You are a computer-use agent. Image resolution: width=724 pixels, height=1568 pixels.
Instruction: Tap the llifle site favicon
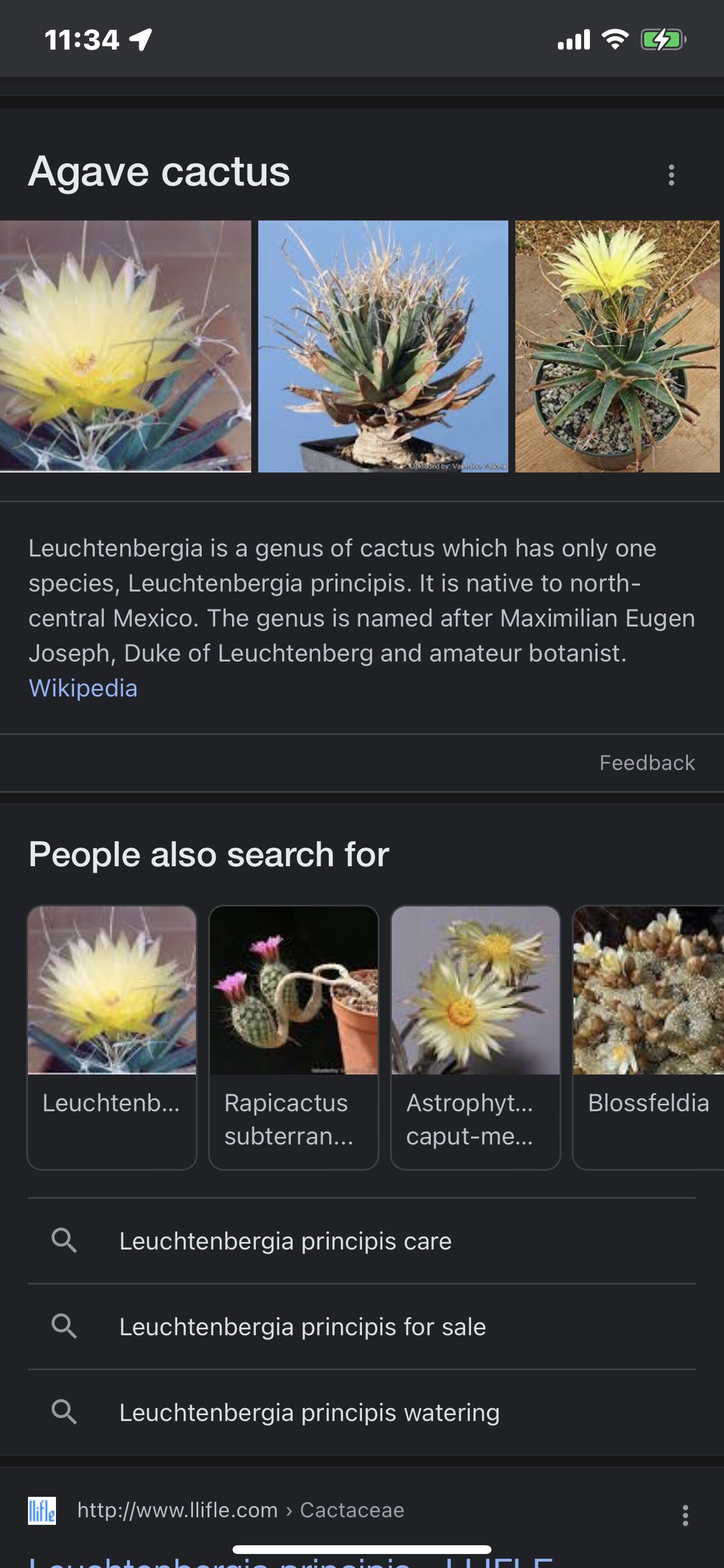tap(42, 1510)
